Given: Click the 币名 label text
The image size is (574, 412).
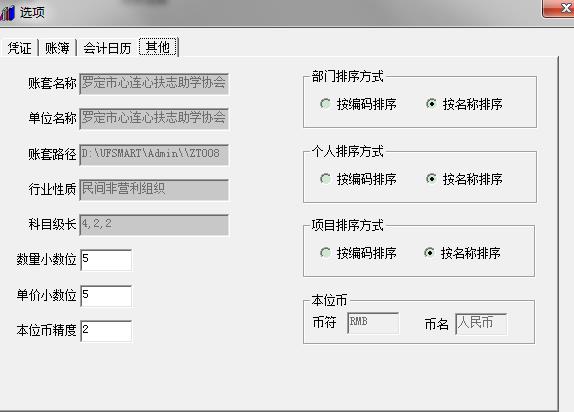Looking at the screenshot, I should [x=437, y=324].
